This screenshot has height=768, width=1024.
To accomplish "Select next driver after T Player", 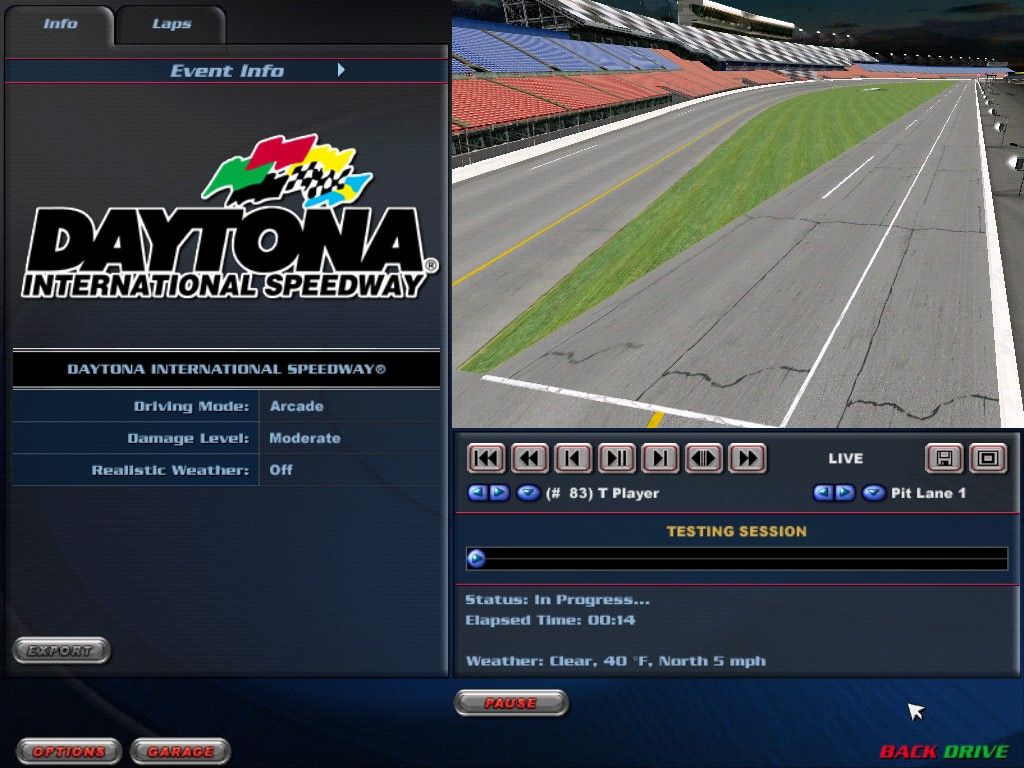I will click(499, 493).
